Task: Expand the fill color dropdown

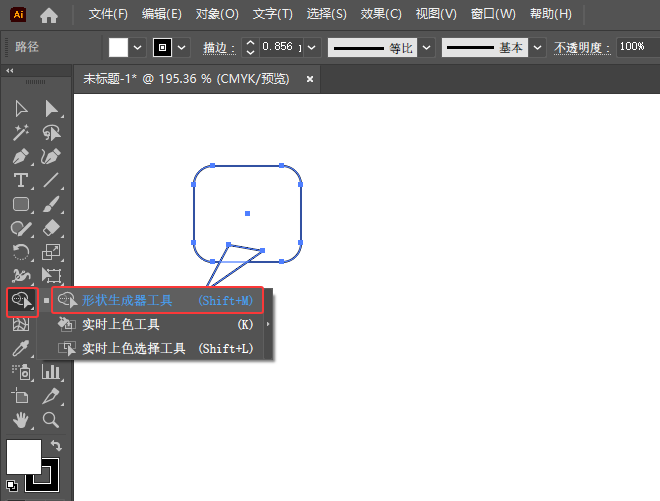Action: coord(137,48)
